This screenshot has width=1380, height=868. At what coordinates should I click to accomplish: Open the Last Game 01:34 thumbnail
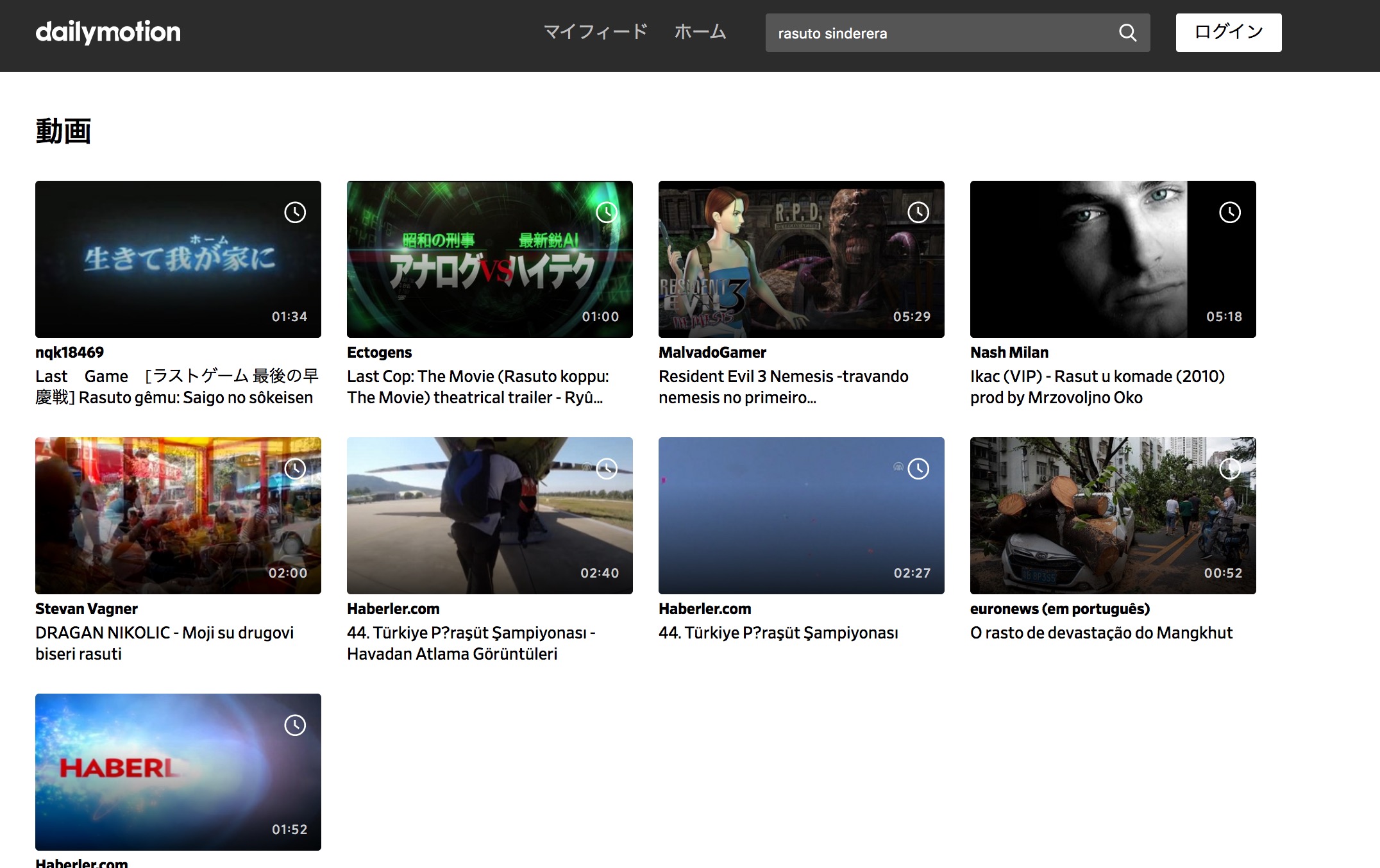pos(178,259)
